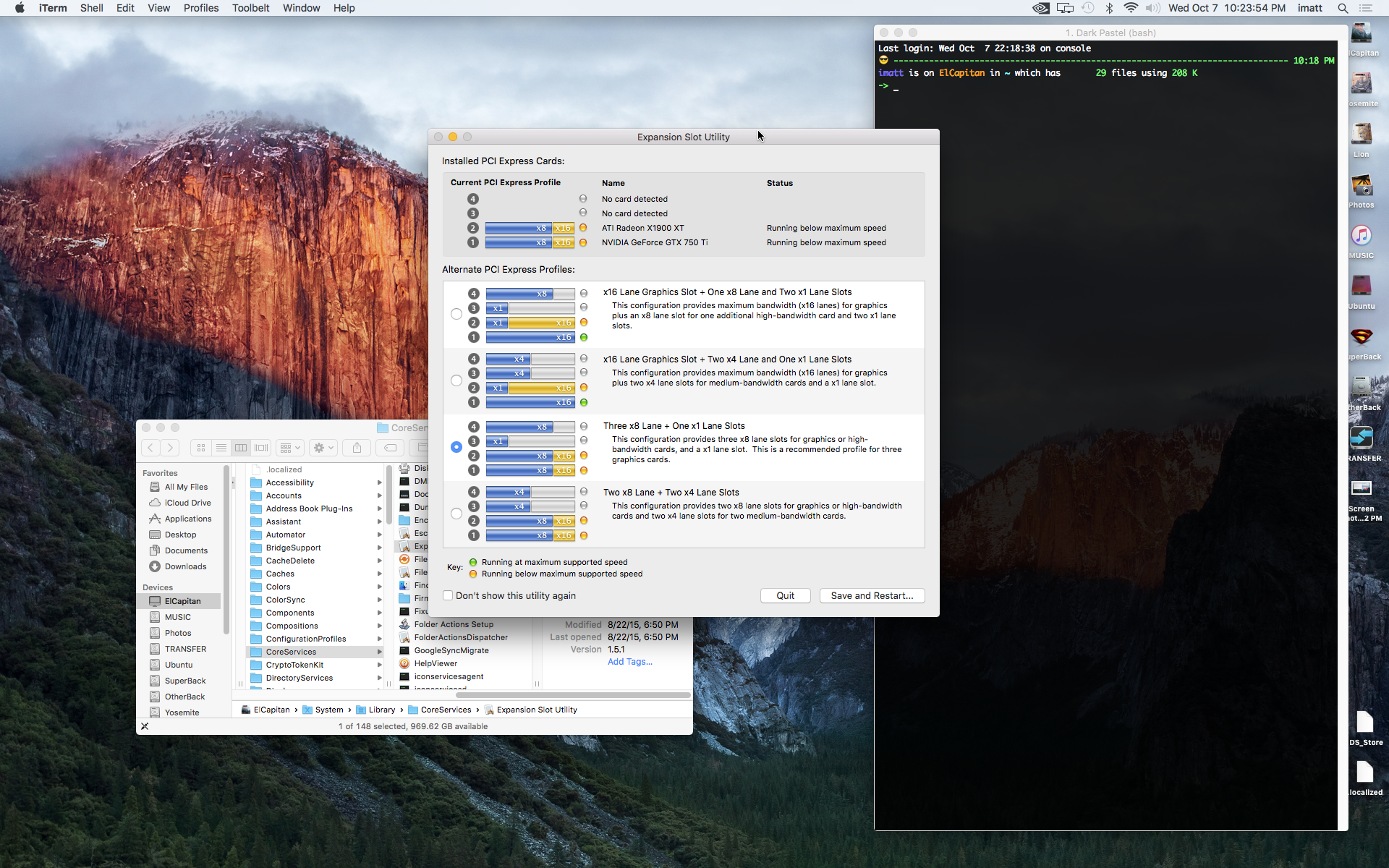Open the Wi-Fi status menu
This screenshot has width=1389, height=868.
(1131, 8)
